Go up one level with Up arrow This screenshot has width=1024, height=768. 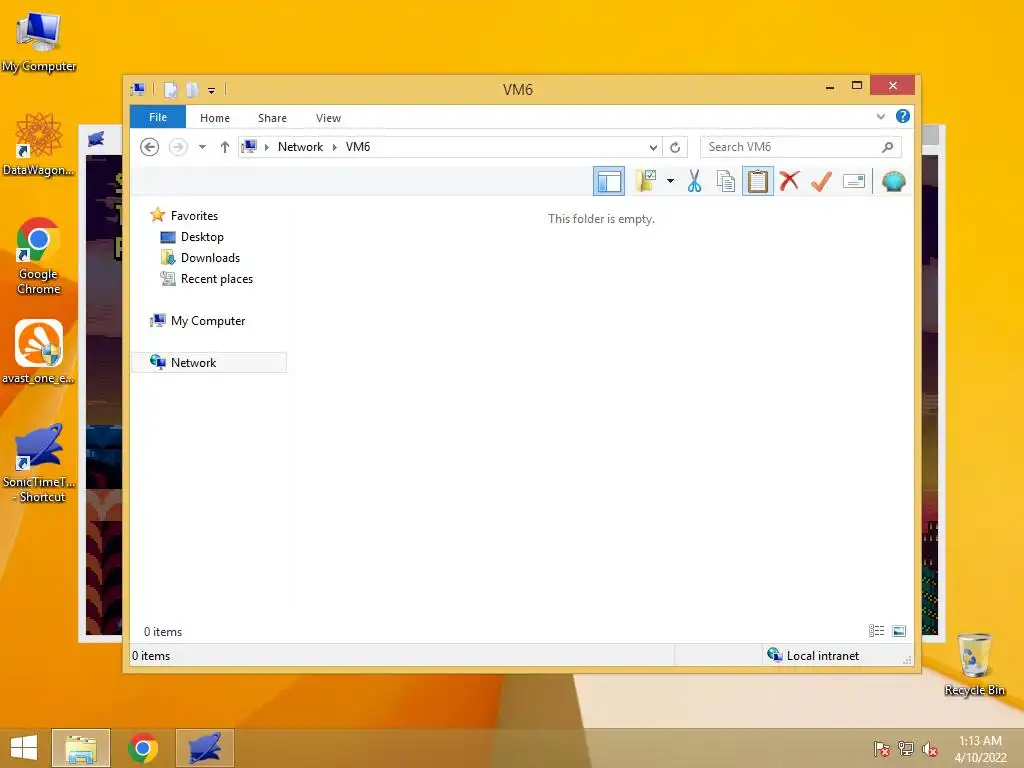point(225,147)
